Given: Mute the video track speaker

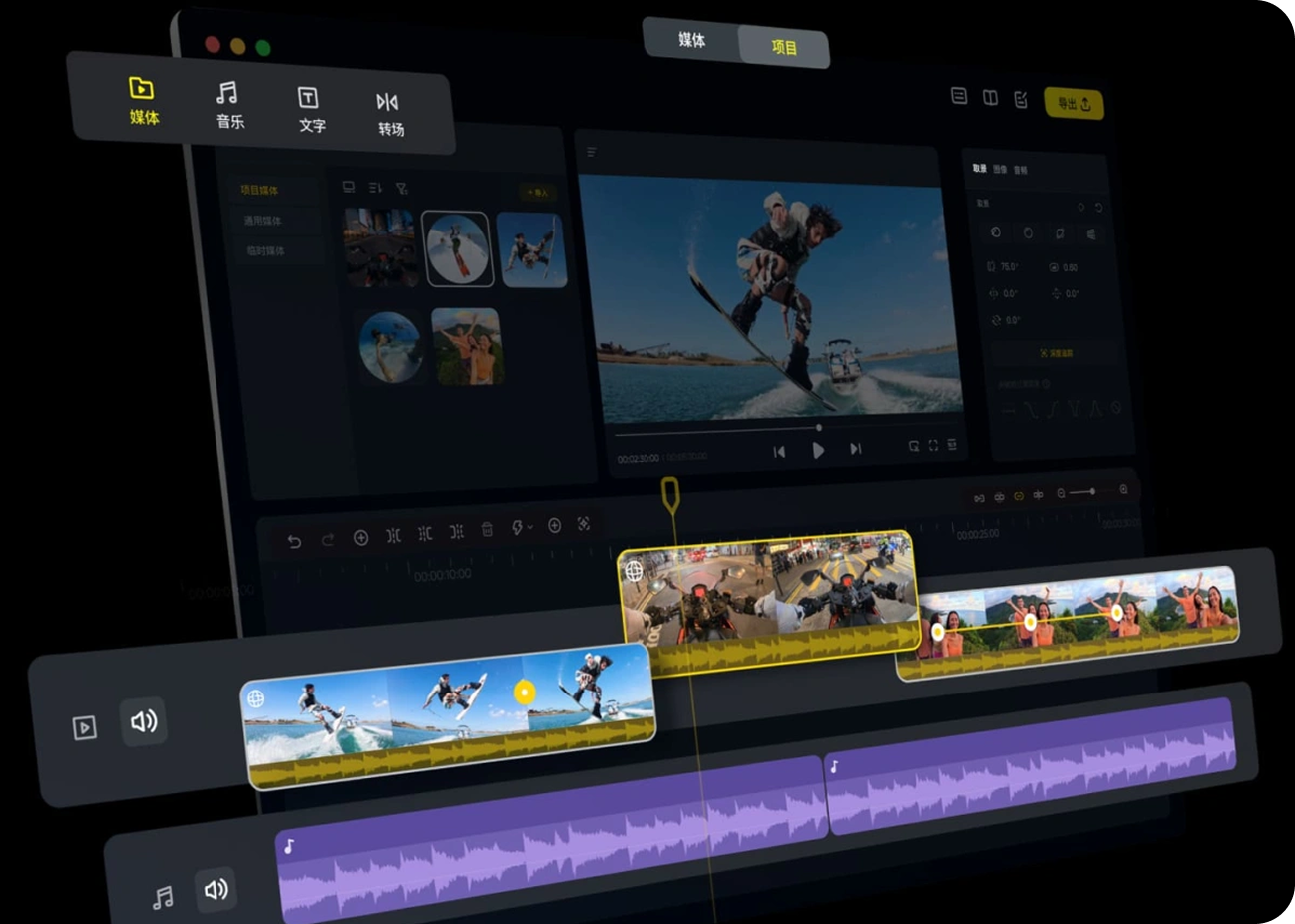Looking at the screenshot, I should tap(144, 721).
